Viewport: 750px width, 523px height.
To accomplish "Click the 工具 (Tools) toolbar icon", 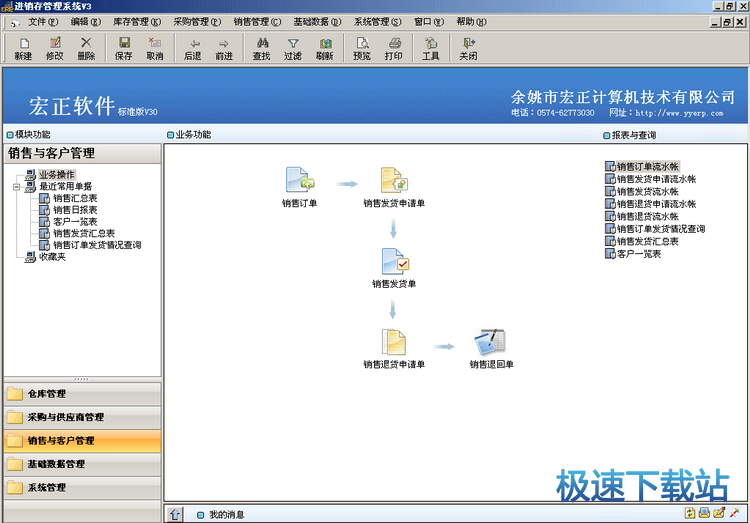I will coord(430,48).
